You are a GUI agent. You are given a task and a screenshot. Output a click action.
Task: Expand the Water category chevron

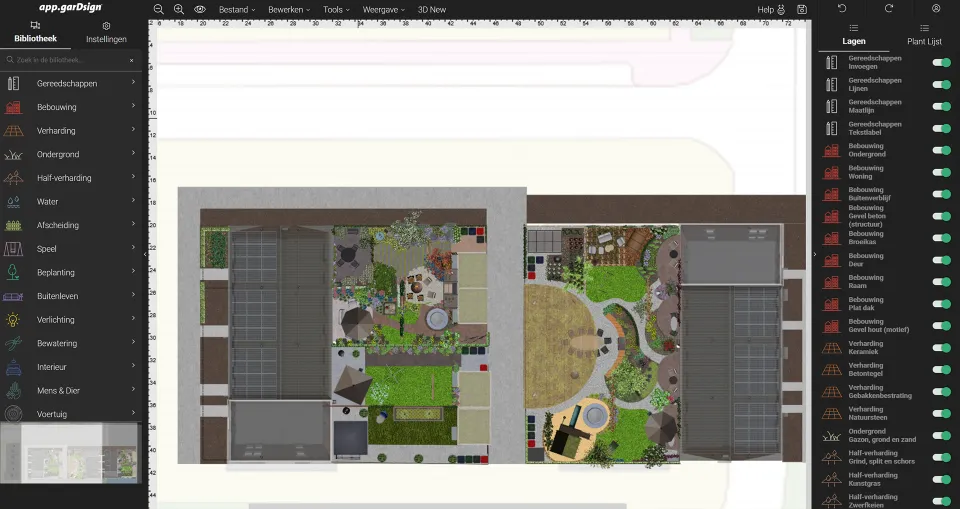(x=133, y=200)
